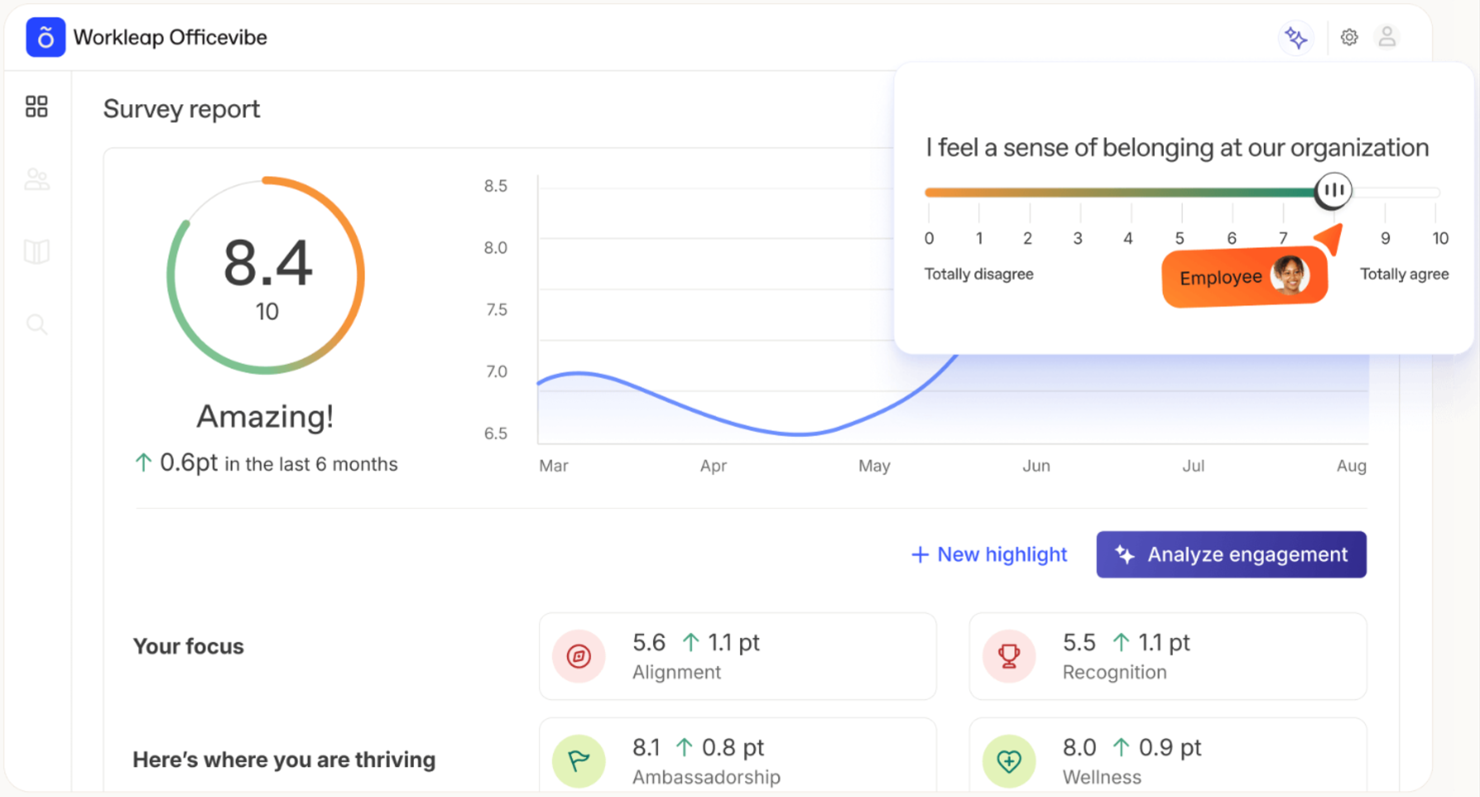The width and height of the screenshot is (1480, 797).
Task: Click the belonging slider handle
Action: pyautogui.click(x=1333, y=190)
